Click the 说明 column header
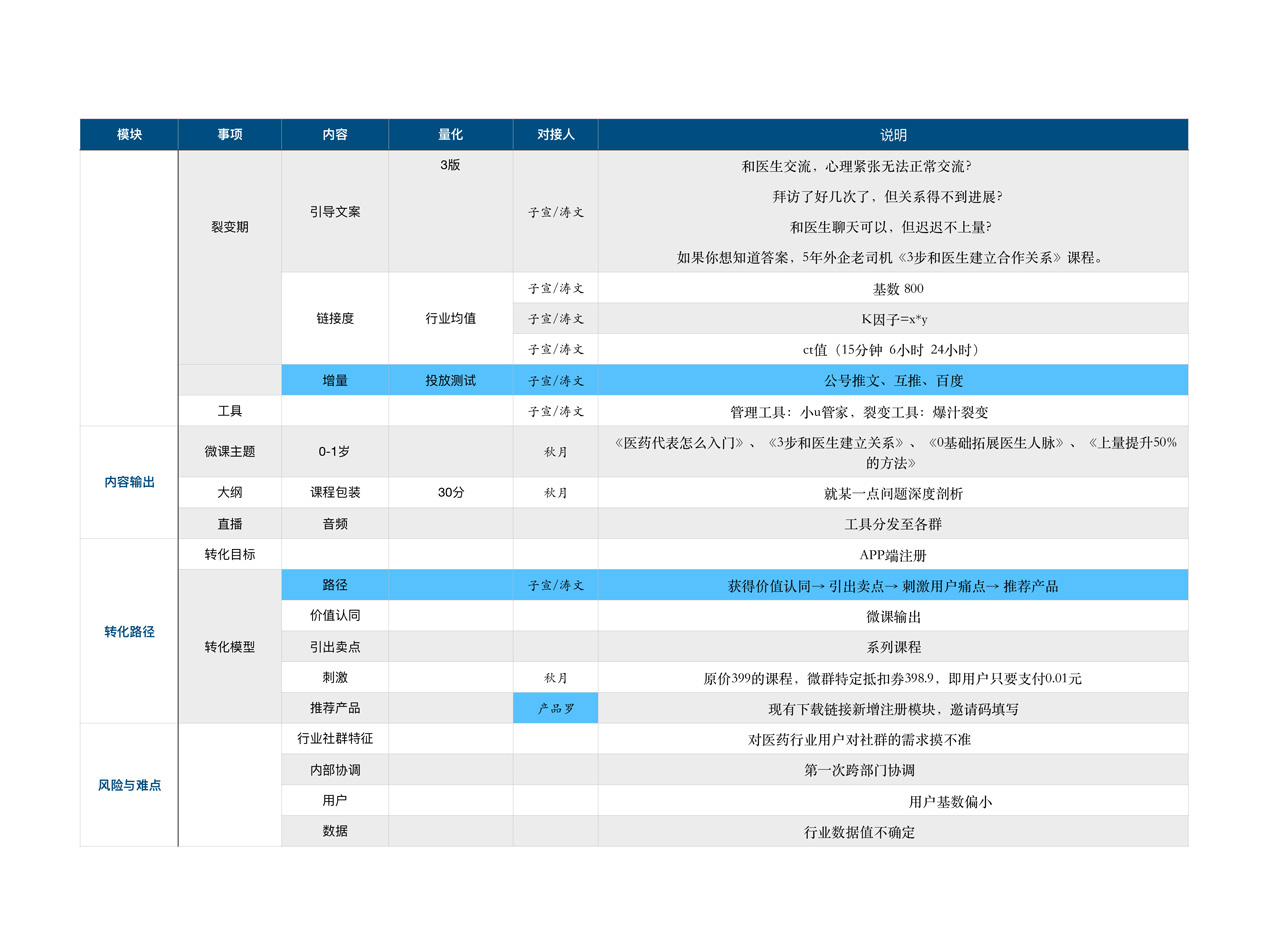 [x=893, y=134]
